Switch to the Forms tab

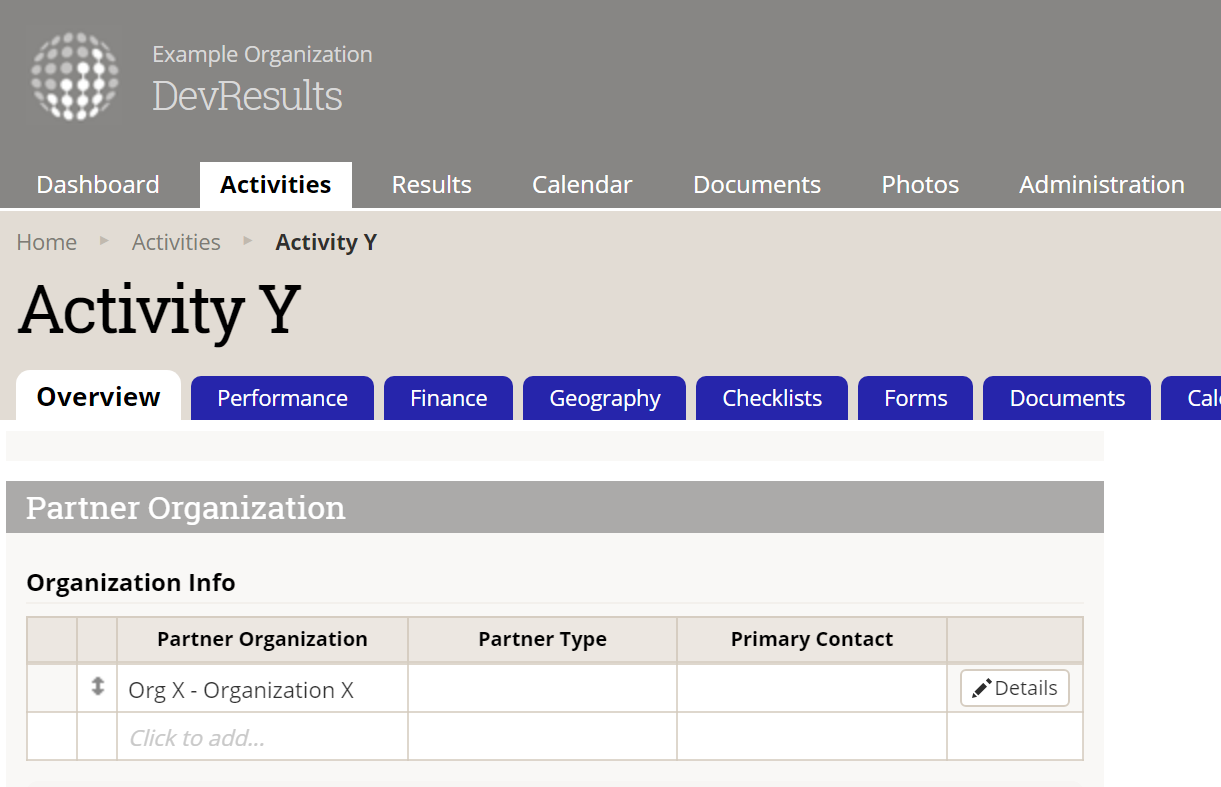coord(916,398)
